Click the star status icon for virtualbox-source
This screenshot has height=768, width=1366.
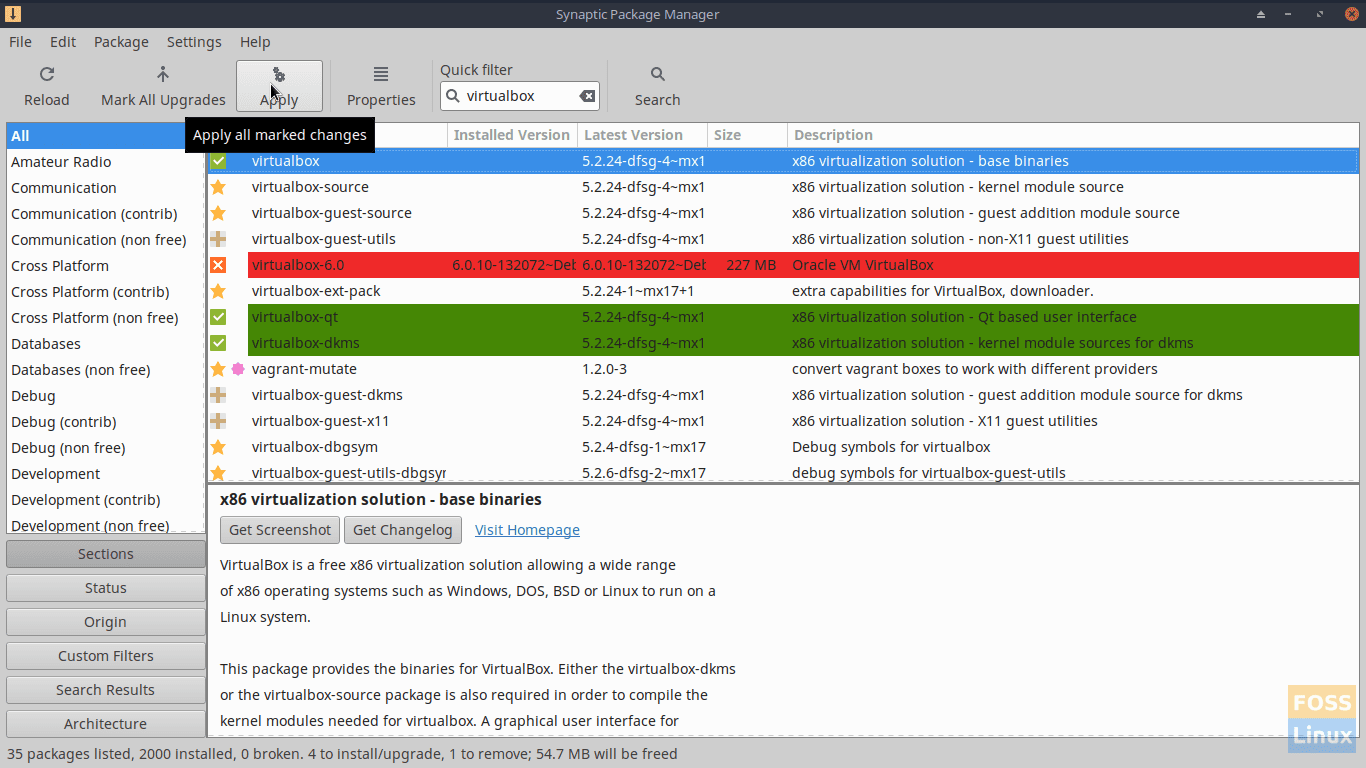pos(218,187)
